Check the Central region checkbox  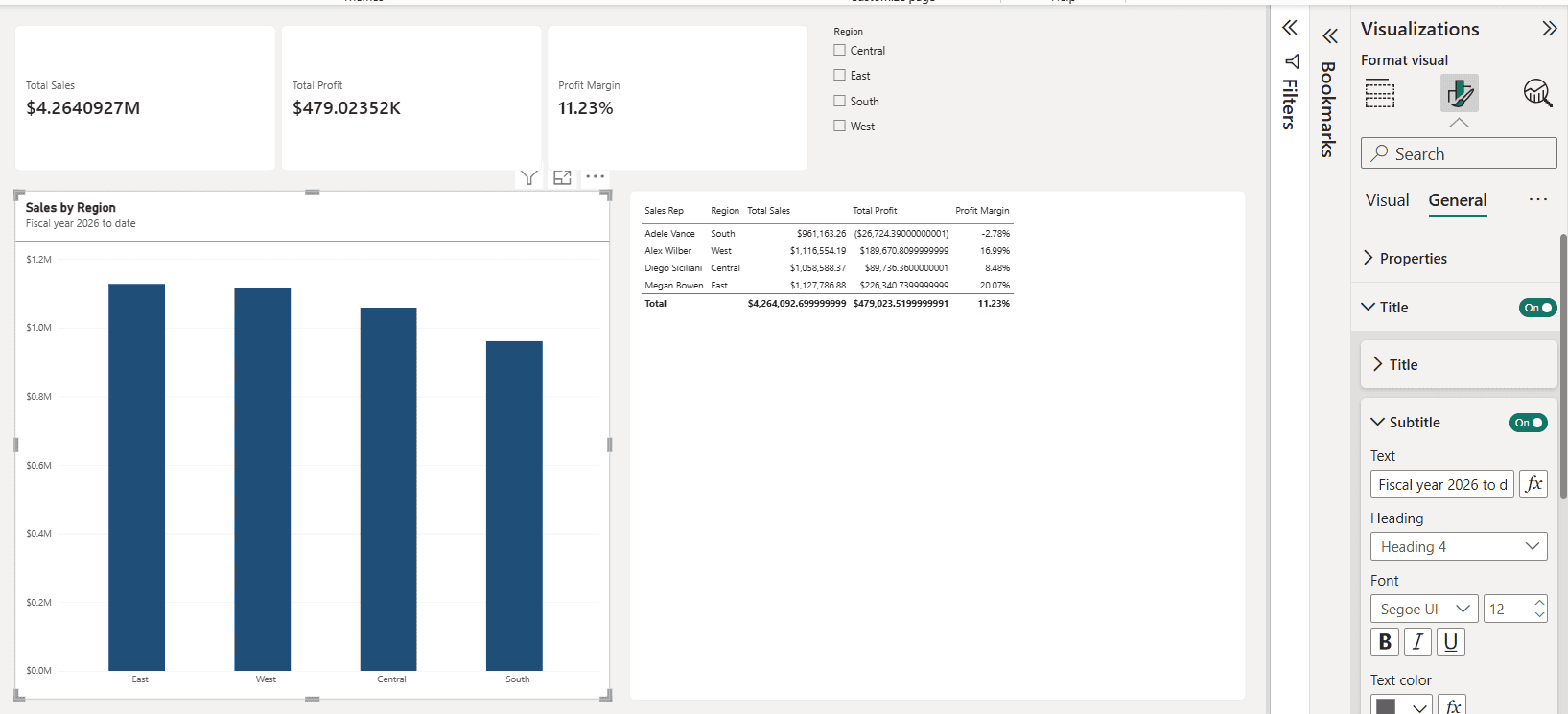tap(840, 50)
